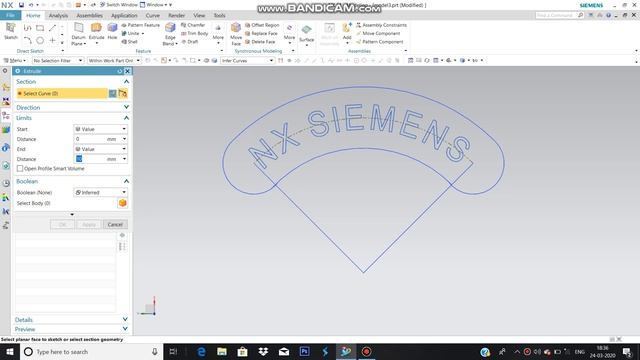Click the Save icon in title bar
The image size is (640, 360).
pyautogui.click(x=21, y=5)
